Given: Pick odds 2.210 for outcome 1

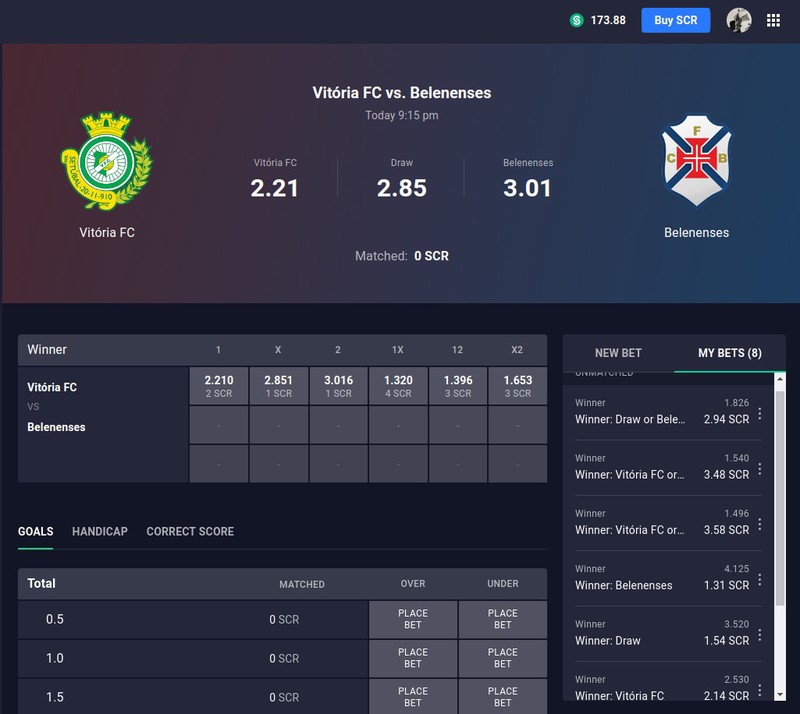Looking at the screenshot, I should coord(219,386).
